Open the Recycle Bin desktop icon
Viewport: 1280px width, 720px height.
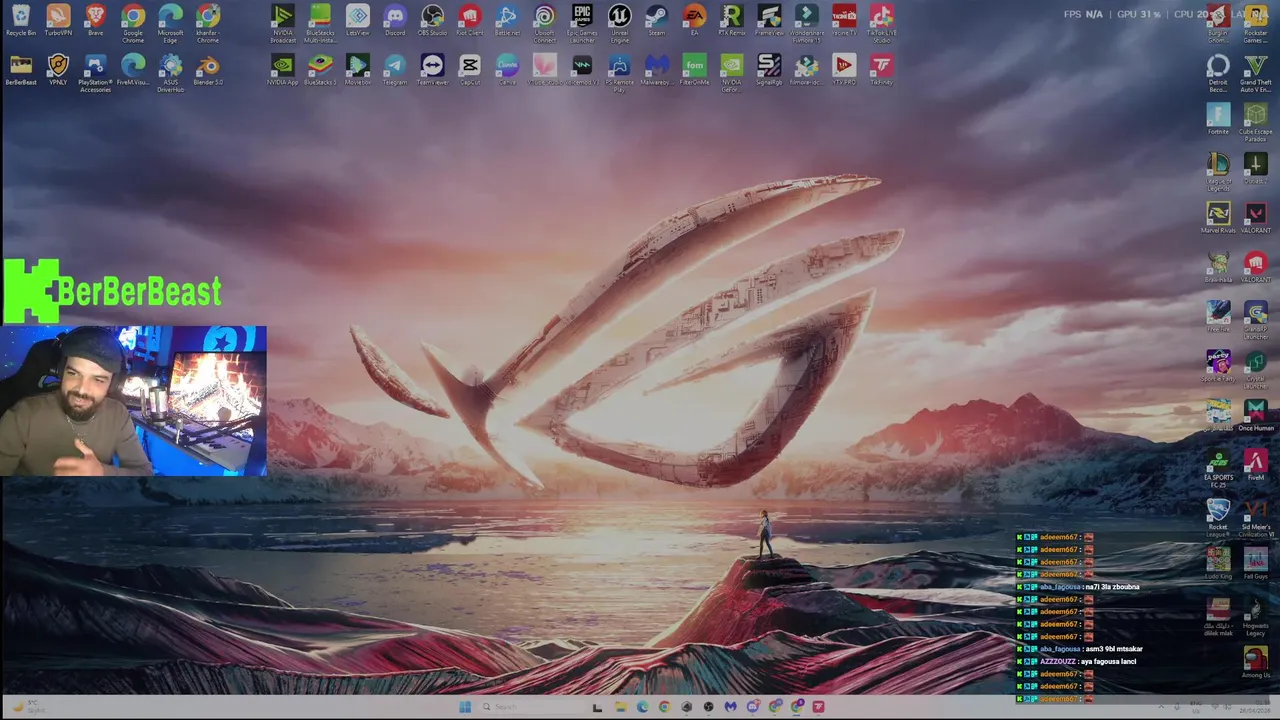tap(21, 20)
